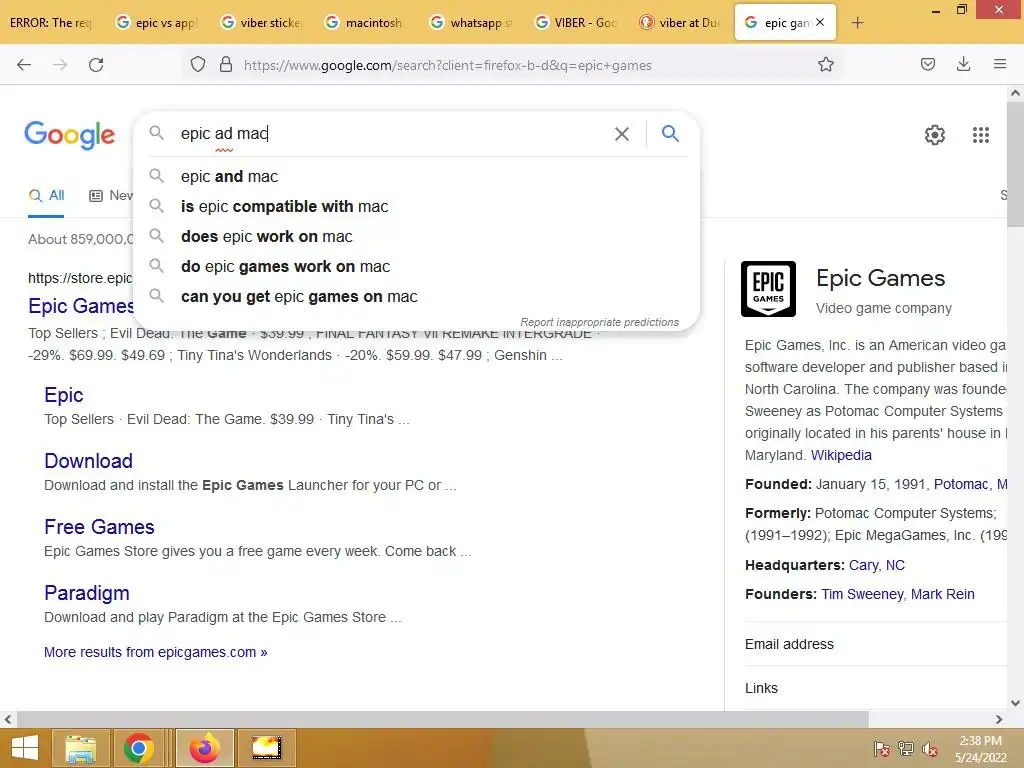Run the search with the blue magnifier icon
The width and height of the screenshot is (1024, 768).
point(670,133)
